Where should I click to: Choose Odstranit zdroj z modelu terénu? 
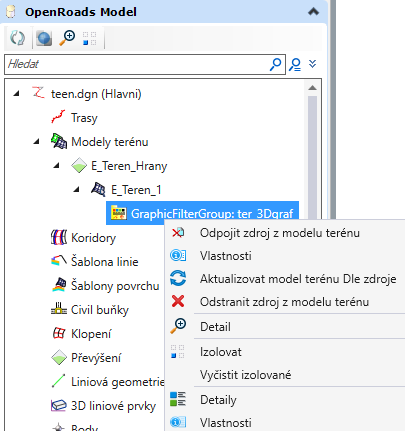coord(285,302)
